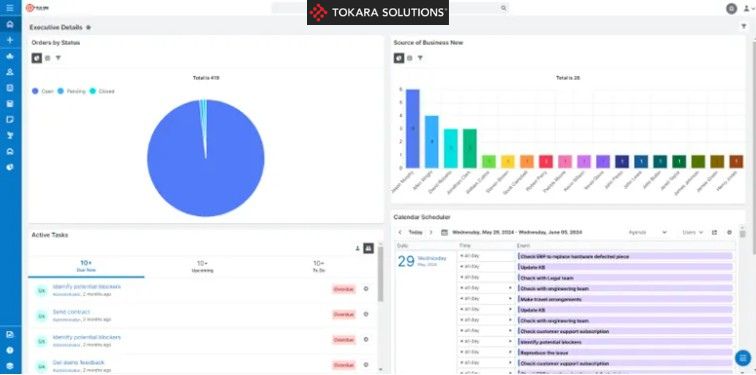The image size is (756, 375).
Task: Open the floating chat button at bottom right
Action: [743, 358]
